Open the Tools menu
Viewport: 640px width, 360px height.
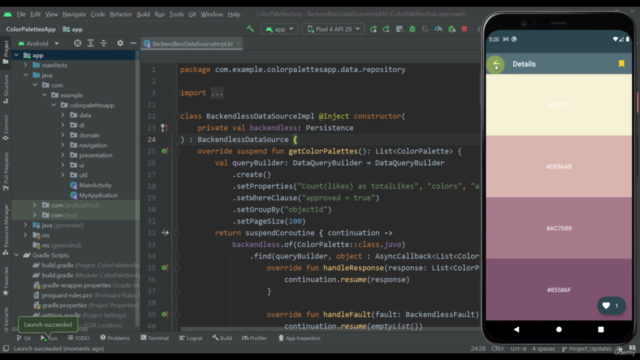(176, 14)
